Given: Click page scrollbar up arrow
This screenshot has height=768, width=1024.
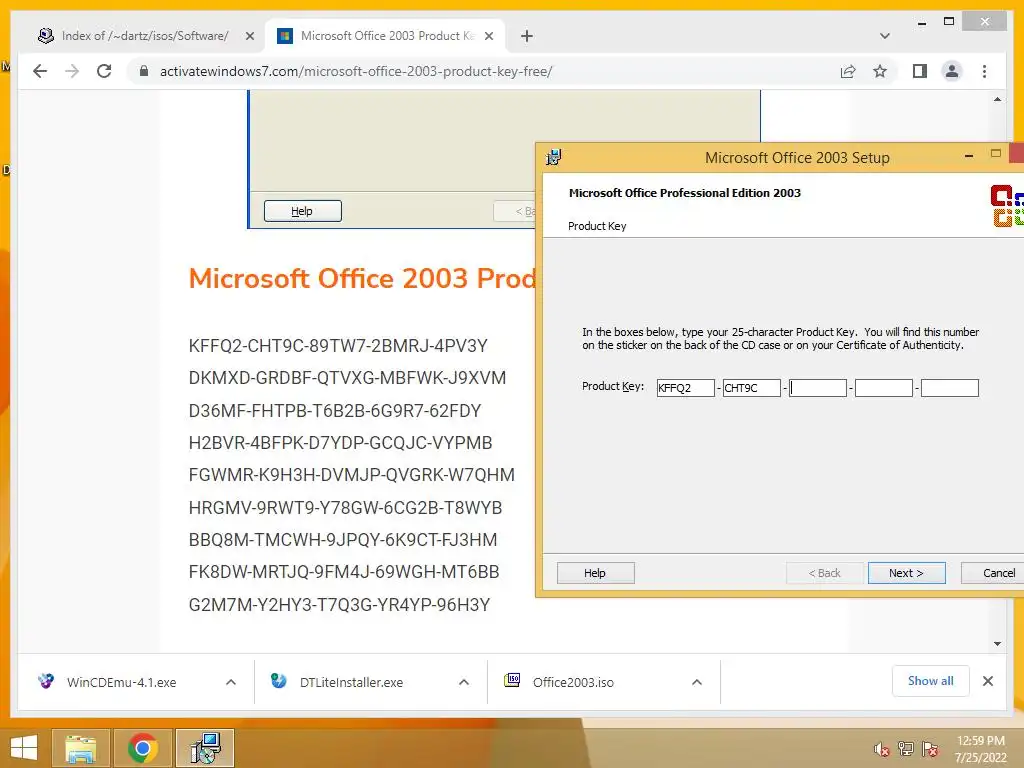Looking at the screenshot, I should coord(997,99).
